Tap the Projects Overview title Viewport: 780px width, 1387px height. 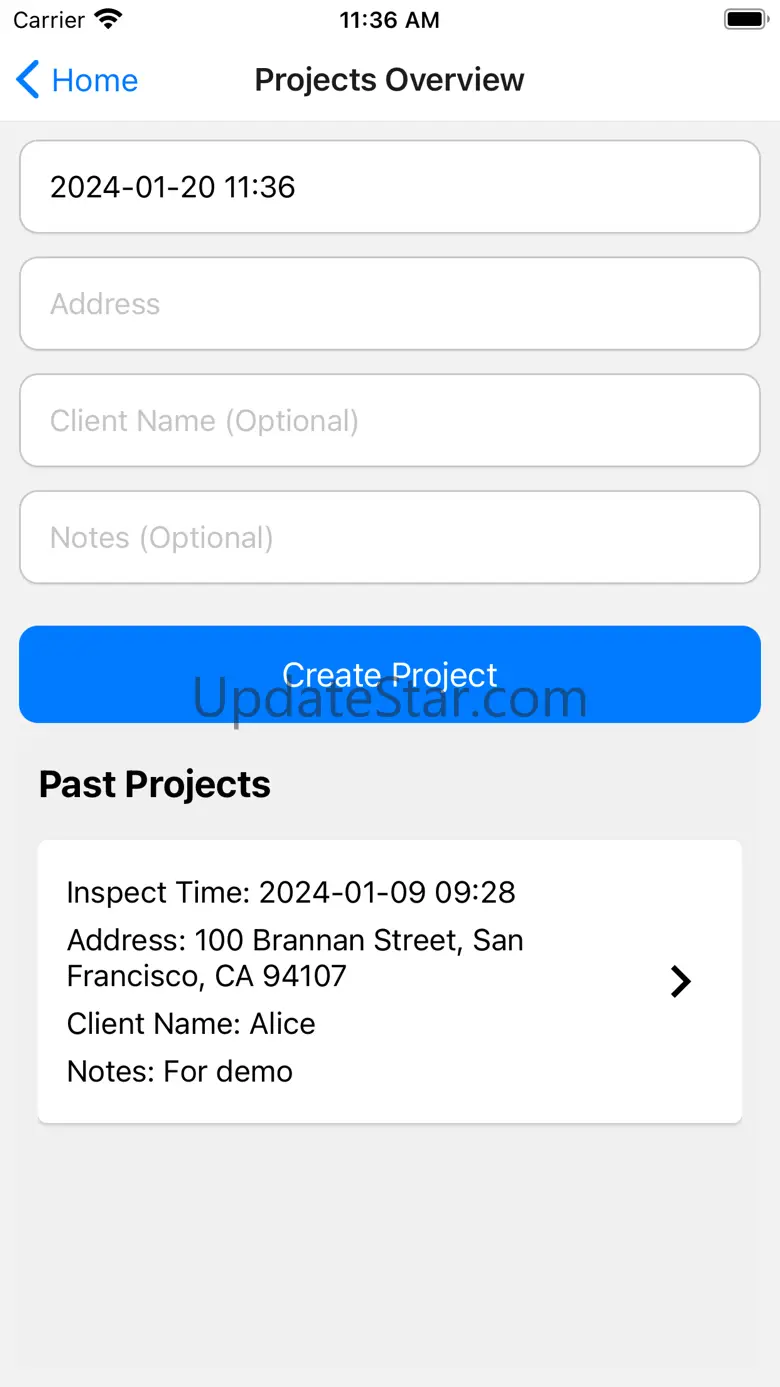[389, 80]
